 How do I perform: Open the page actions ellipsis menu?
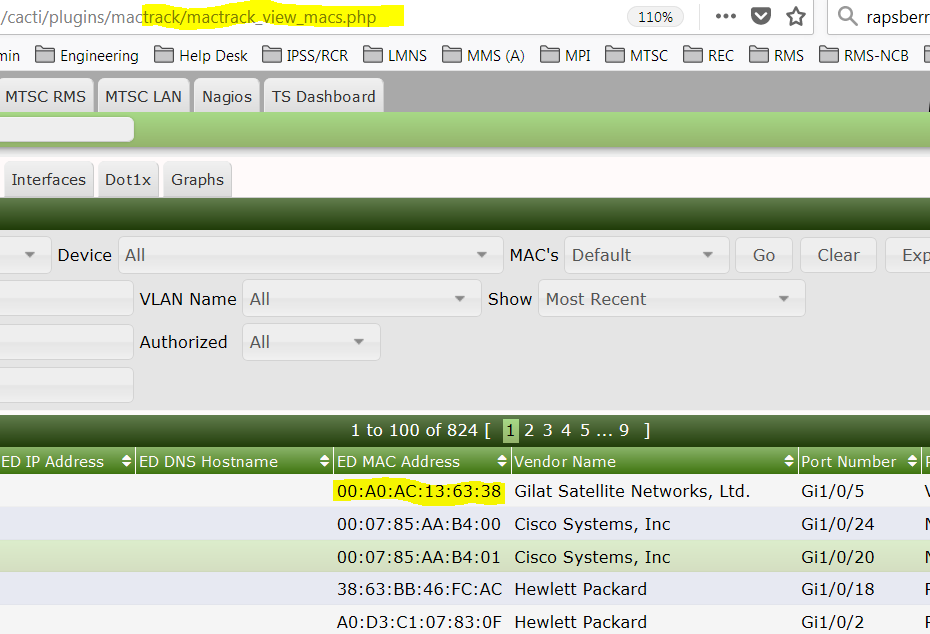tap(727, 16)
